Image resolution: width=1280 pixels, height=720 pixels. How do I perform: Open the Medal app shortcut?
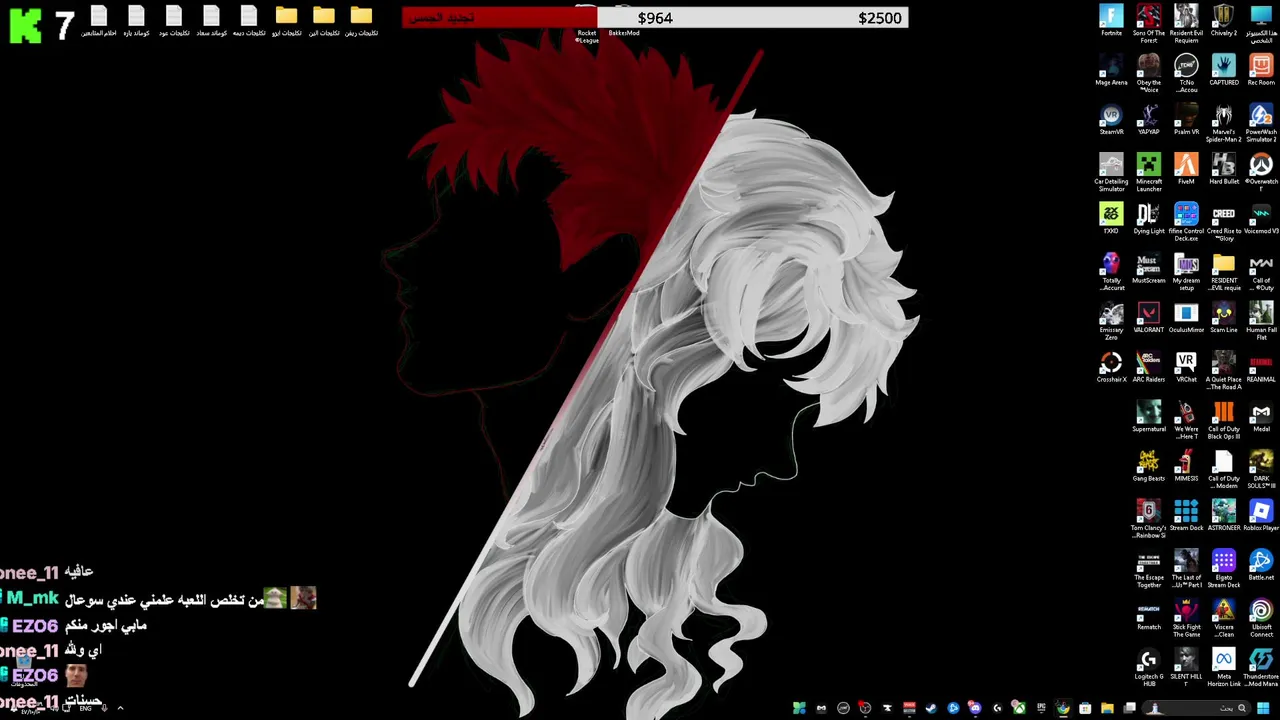click(x=1261, y=416)
